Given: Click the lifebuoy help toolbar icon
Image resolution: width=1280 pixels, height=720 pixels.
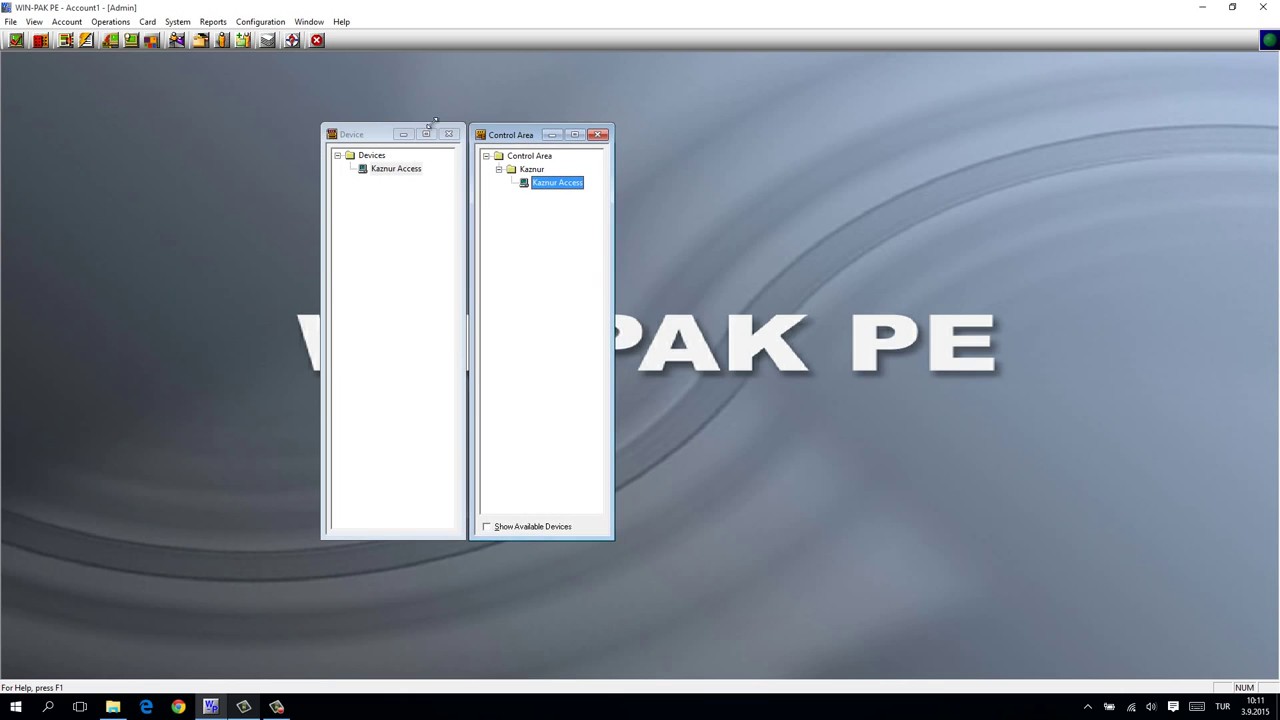Looking at the screenshot, I should click(x=292, y=40).
